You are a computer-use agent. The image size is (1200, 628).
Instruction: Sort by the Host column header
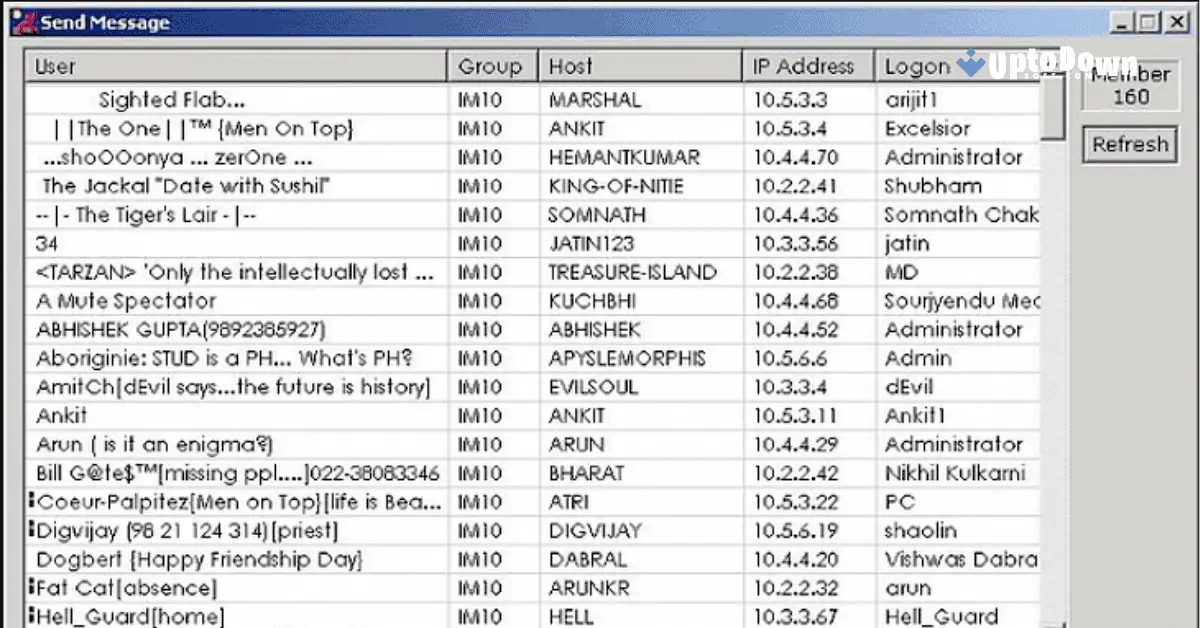[638, 66]
